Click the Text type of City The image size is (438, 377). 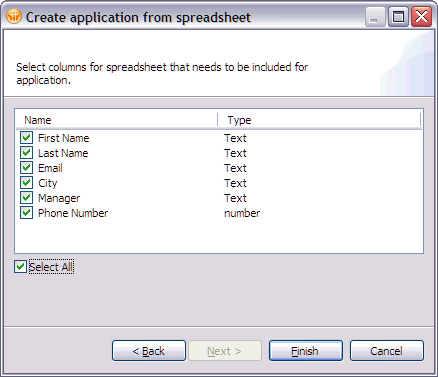[x=235, y=183]
